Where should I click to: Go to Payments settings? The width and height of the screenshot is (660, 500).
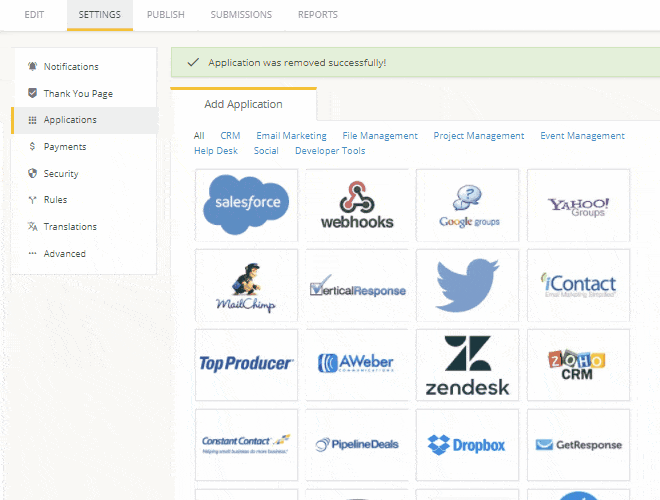click(84, 146)
